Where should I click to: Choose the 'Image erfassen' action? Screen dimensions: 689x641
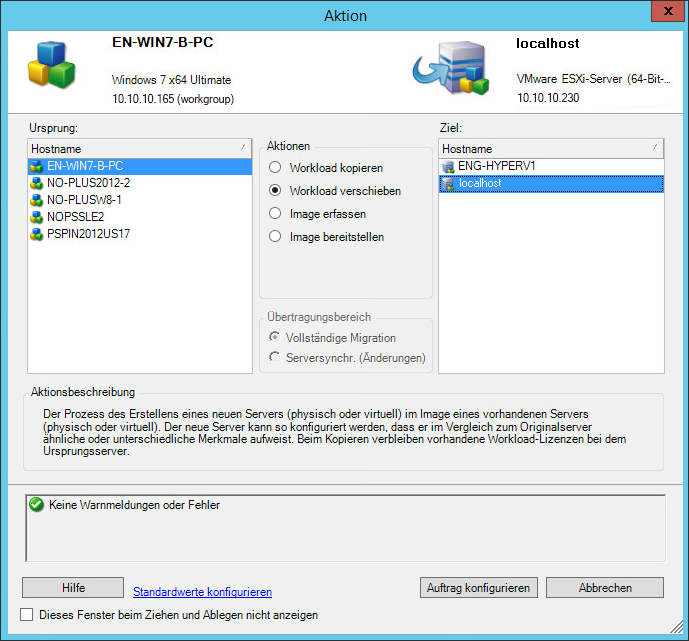click(275, 213)
